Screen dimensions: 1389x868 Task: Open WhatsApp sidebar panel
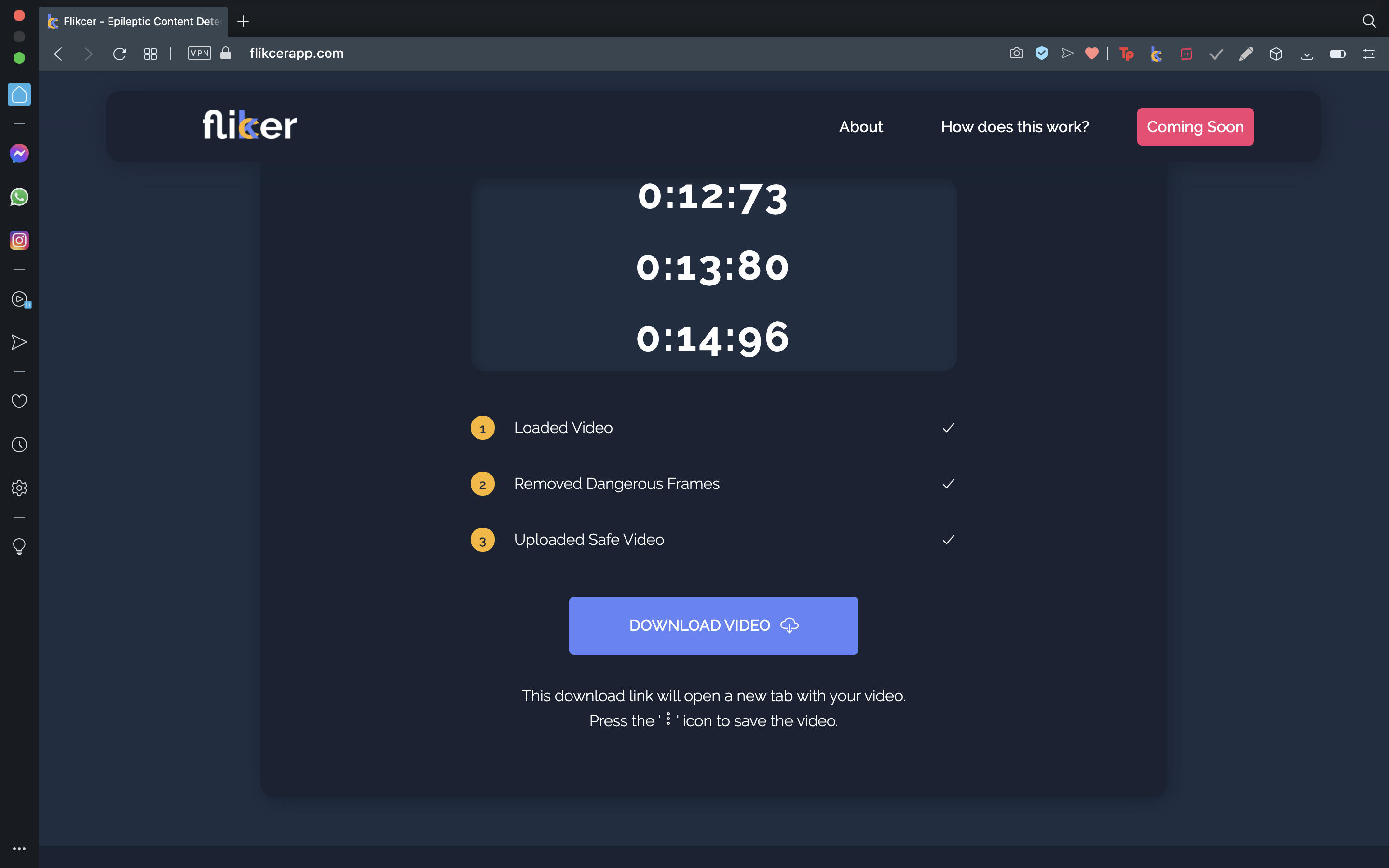pos(19,197)
